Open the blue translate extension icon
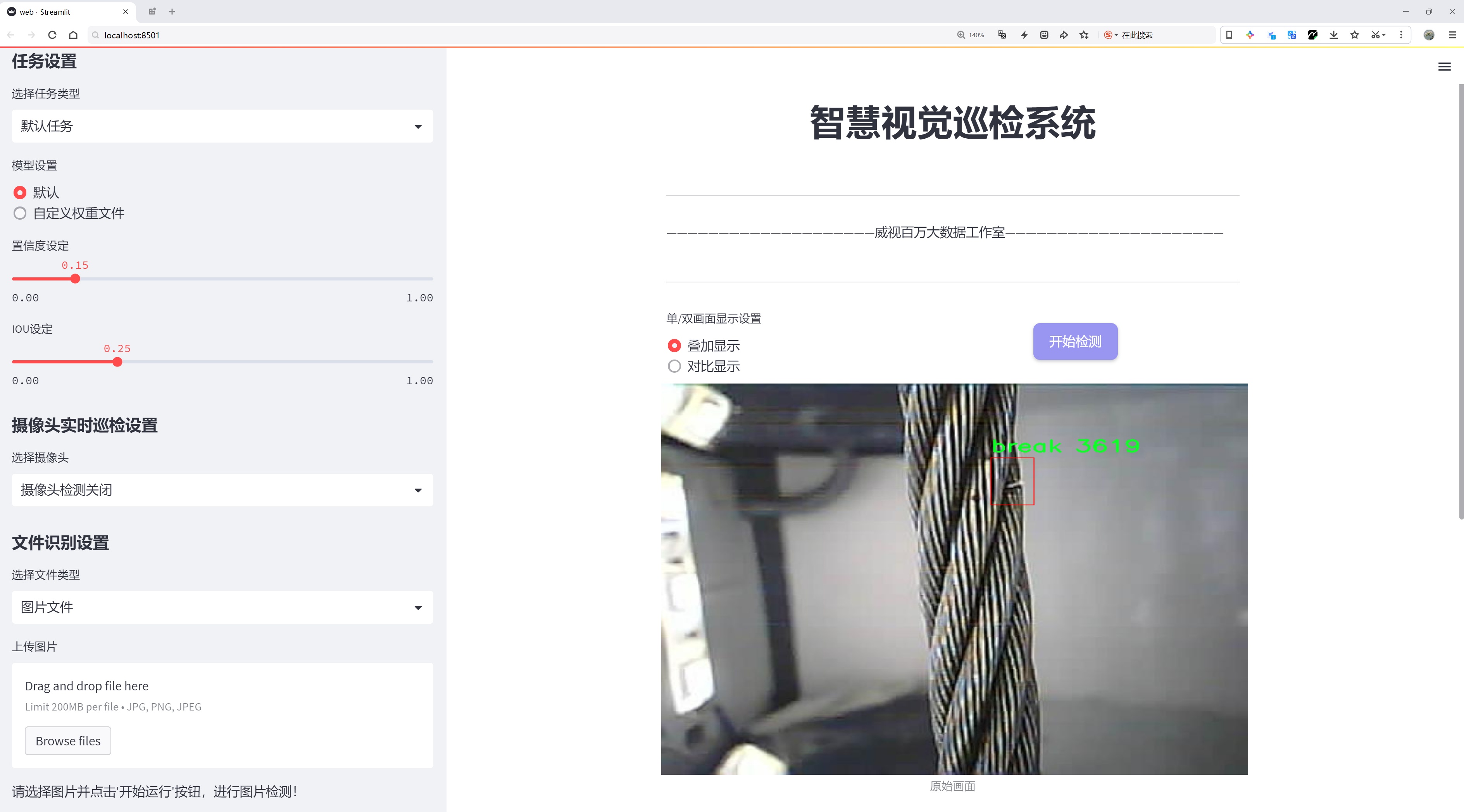The image size is (1464, 812). [1292, 35]
